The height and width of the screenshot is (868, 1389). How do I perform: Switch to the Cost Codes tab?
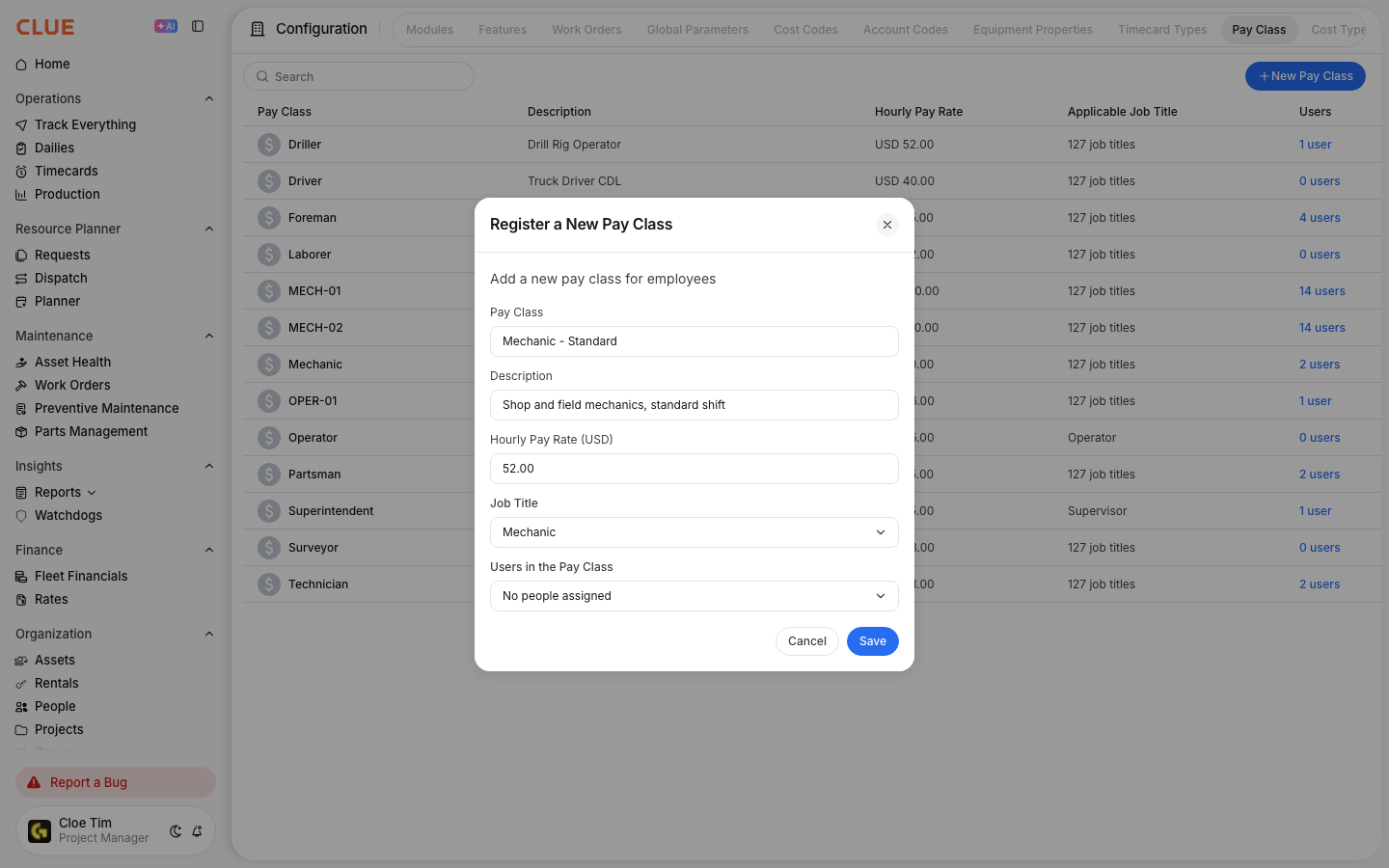(x=805, y=30)
